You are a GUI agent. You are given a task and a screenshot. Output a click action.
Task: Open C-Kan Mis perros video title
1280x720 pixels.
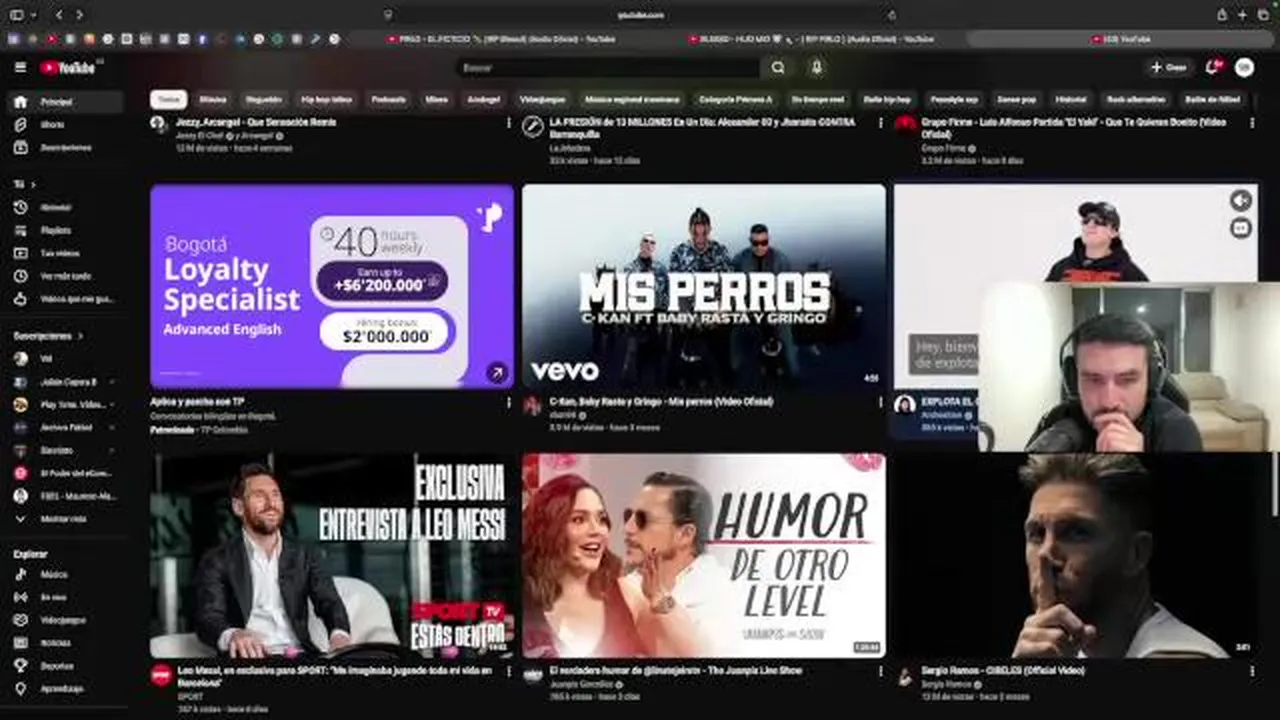(661, 402)
